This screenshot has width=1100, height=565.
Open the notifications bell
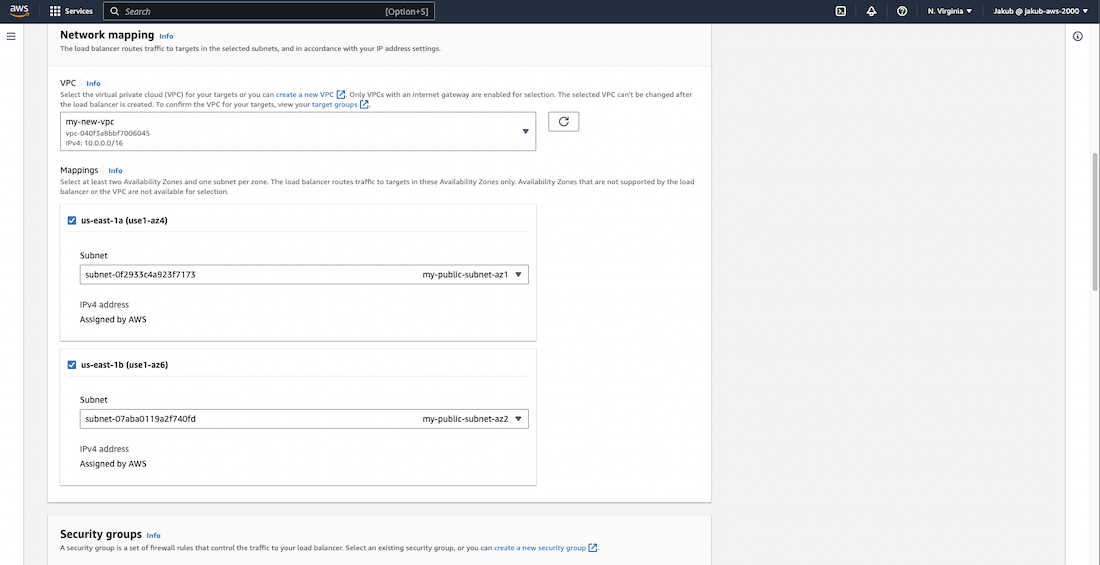(x=871, y=11)
